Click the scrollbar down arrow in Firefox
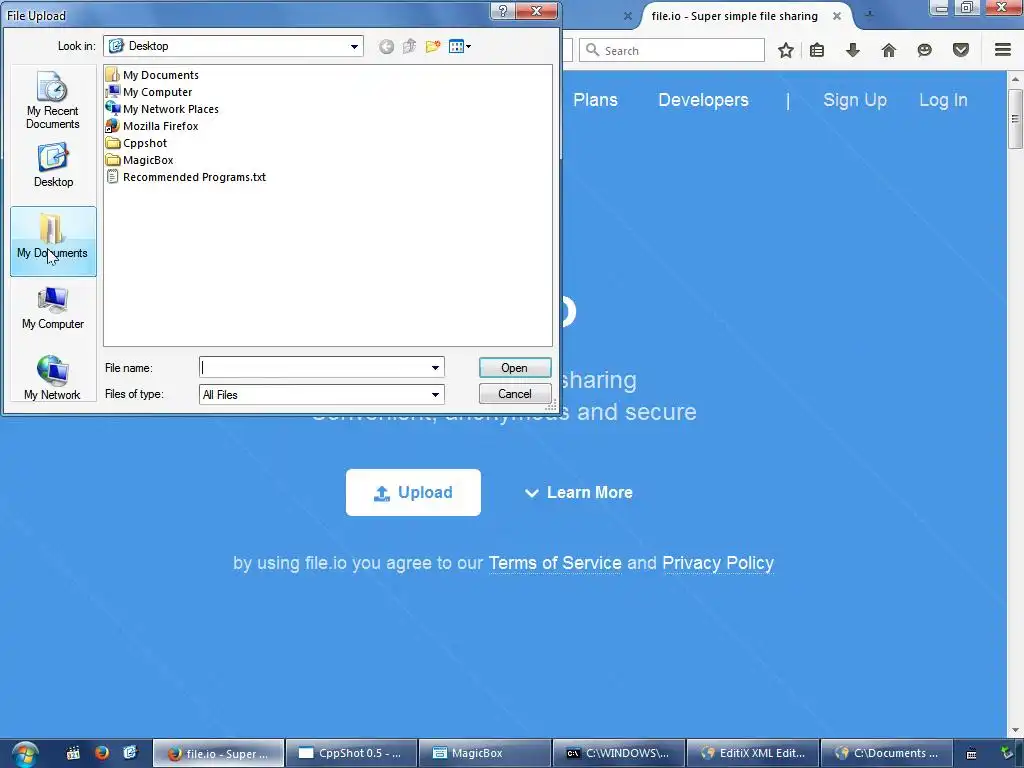This screenshot has height=768, width=1024. [1015, 730]
